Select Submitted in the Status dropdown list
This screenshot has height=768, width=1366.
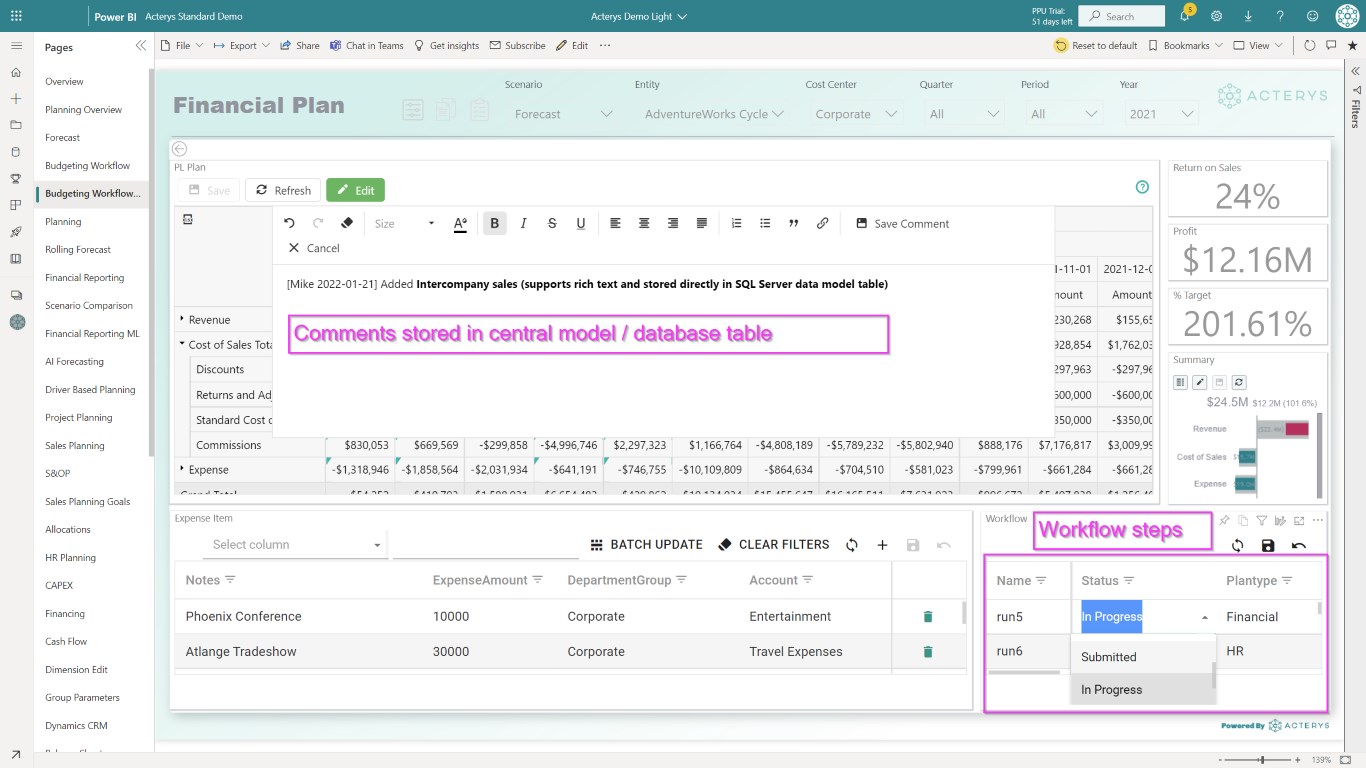pos(1142,657)
